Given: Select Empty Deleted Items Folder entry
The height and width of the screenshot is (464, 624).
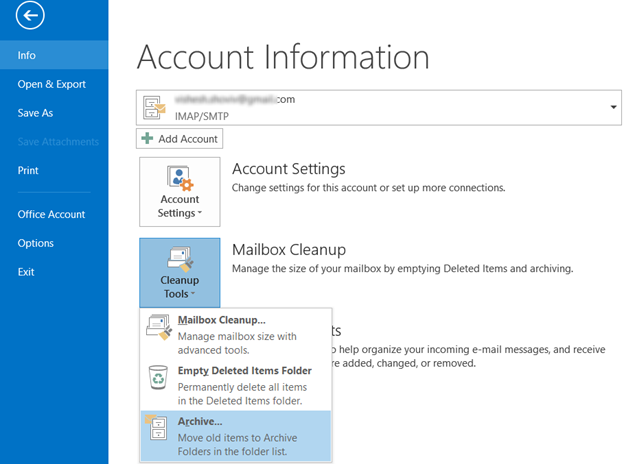Looking at the screenshot, I should pyautogui.click(x=236, y=385).
